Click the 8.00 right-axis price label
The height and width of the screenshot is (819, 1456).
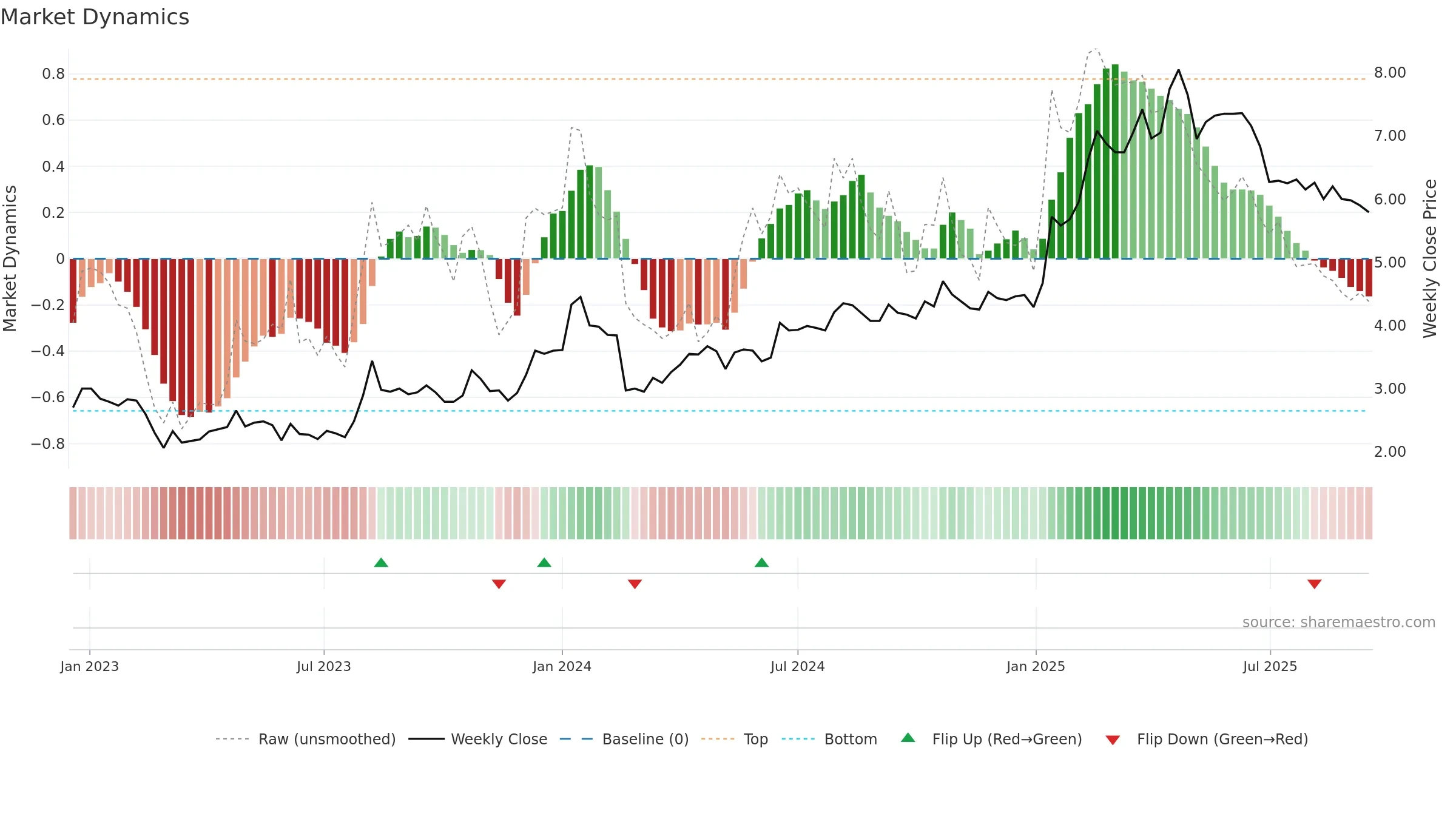pyautogui.click(x=1390, y=73)
